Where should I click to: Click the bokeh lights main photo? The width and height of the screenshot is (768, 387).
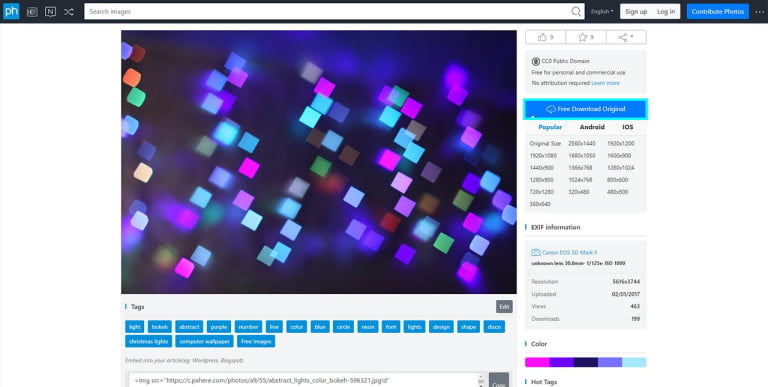click(x=319, y=162)
